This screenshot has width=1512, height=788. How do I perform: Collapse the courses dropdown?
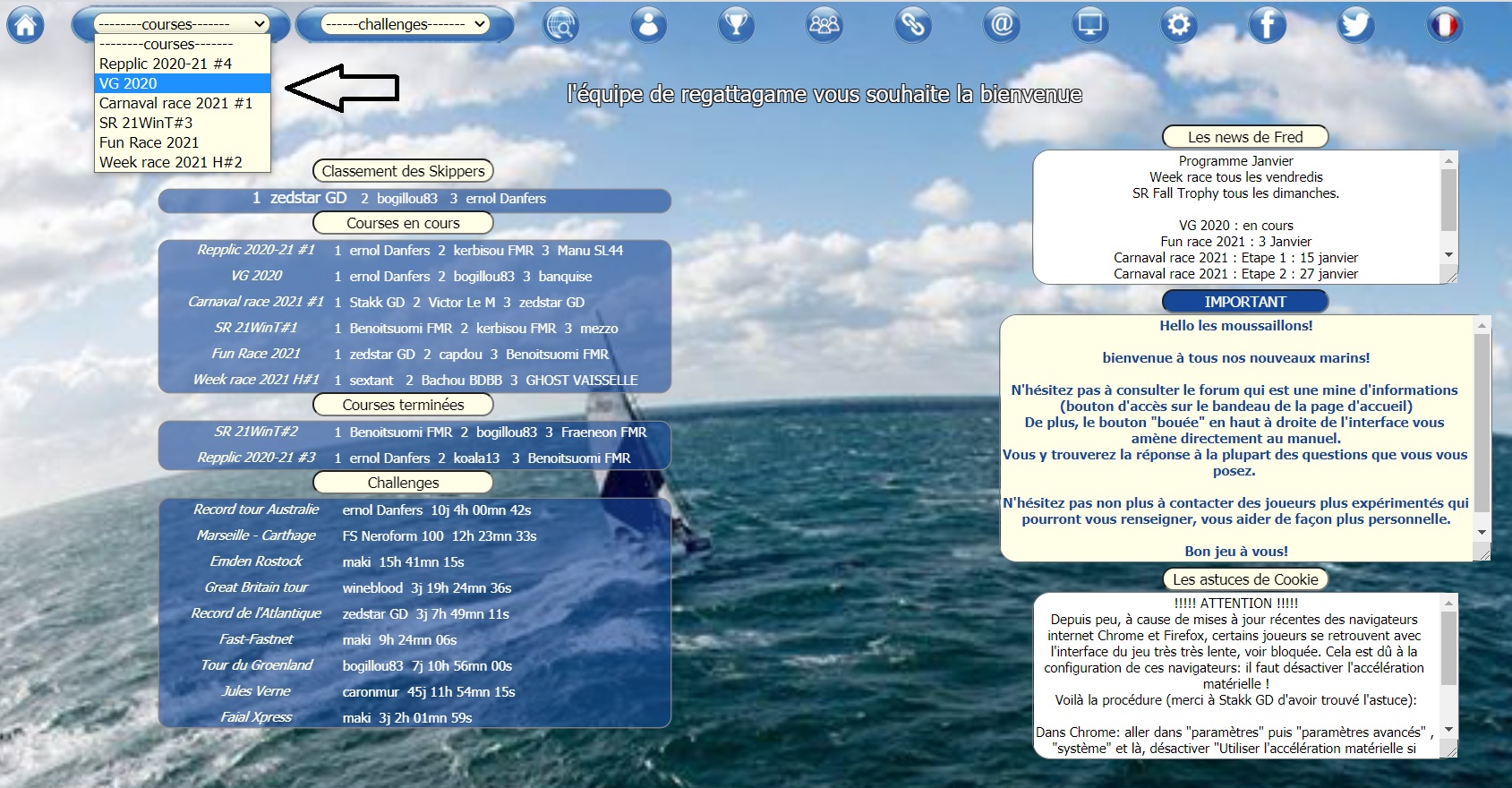pos(182,24)
